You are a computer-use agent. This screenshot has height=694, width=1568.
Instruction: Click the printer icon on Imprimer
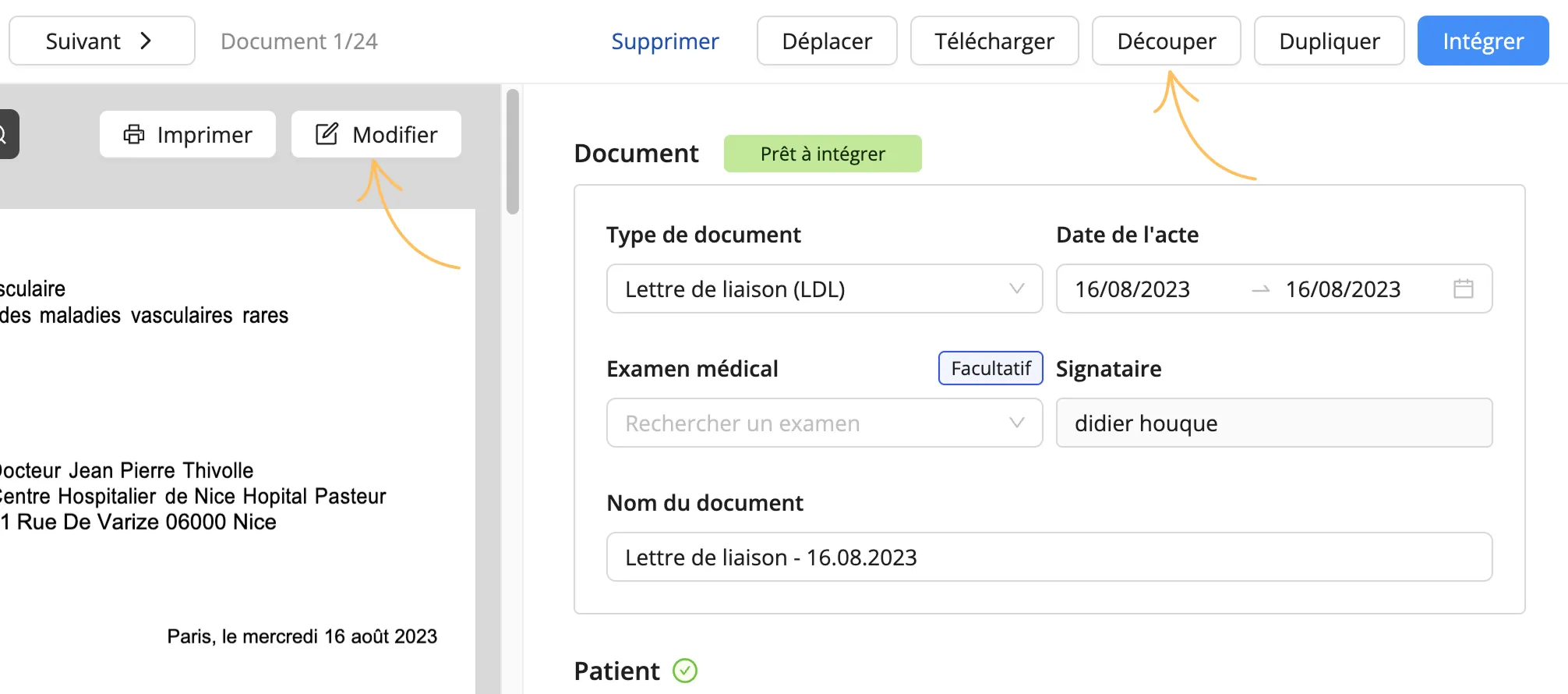[x=134, y=135]
